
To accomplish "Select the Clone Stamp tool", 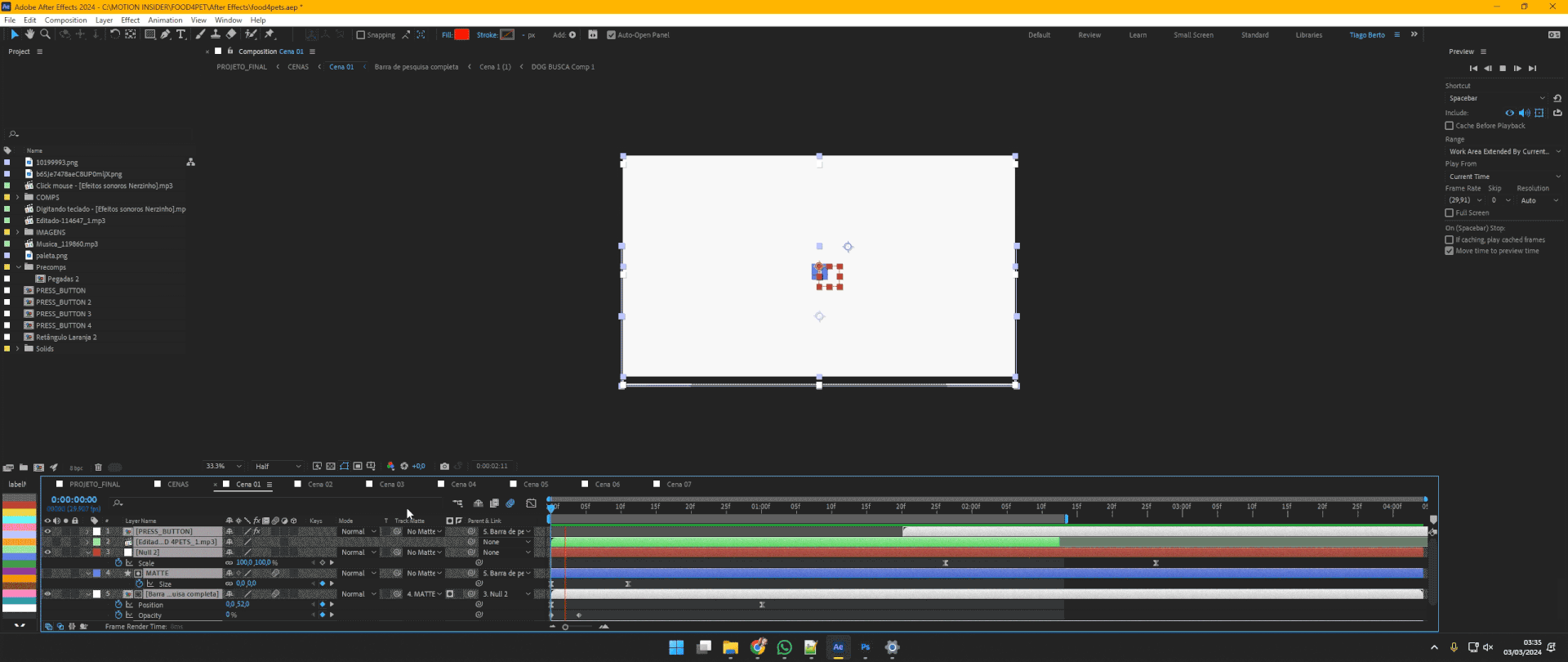I will point(216,34).
